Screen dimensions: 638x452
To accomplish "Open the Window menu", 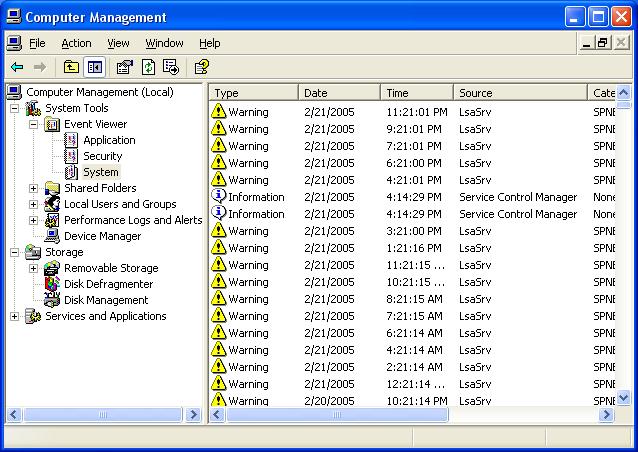I will 164,43.
